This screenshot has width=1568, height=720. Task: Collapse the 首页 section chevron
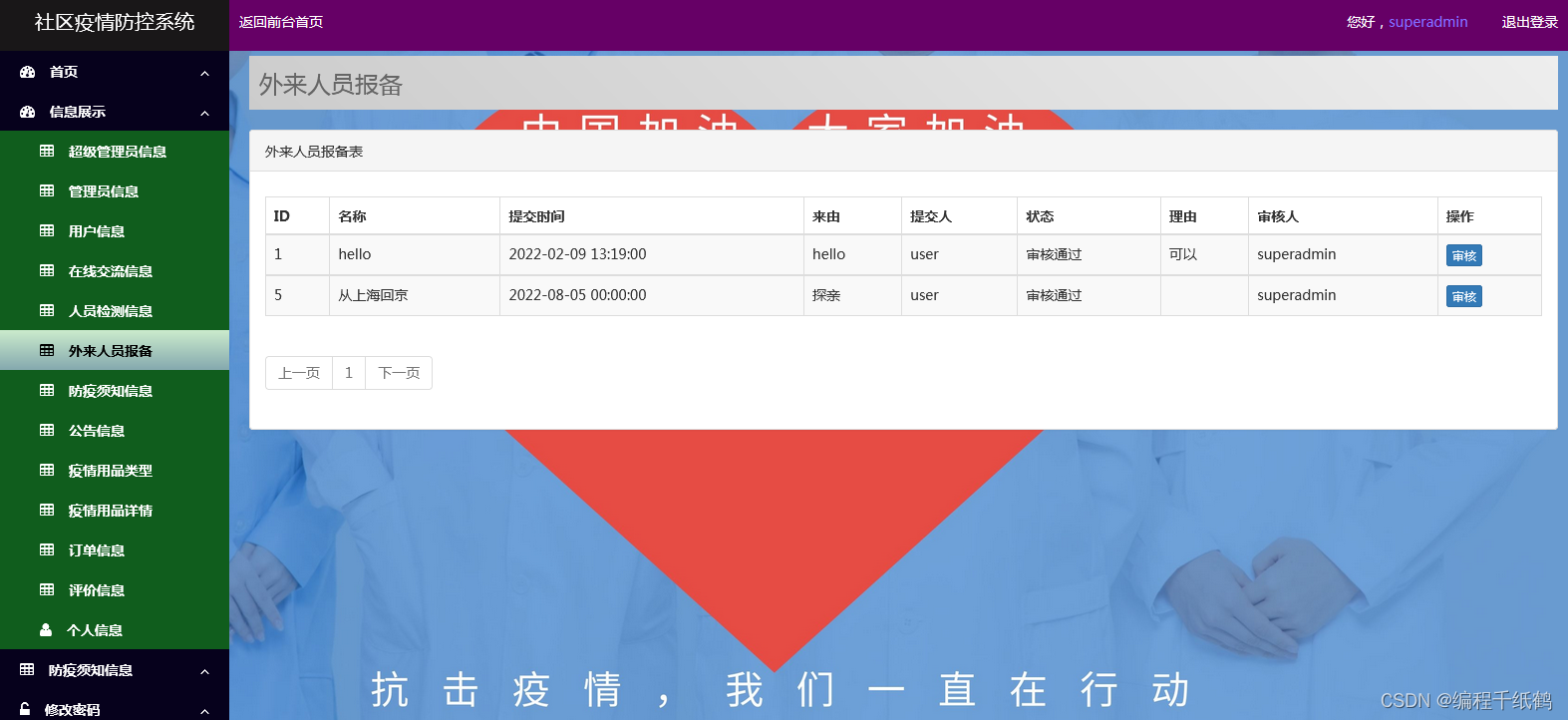(x=204, y=73)
